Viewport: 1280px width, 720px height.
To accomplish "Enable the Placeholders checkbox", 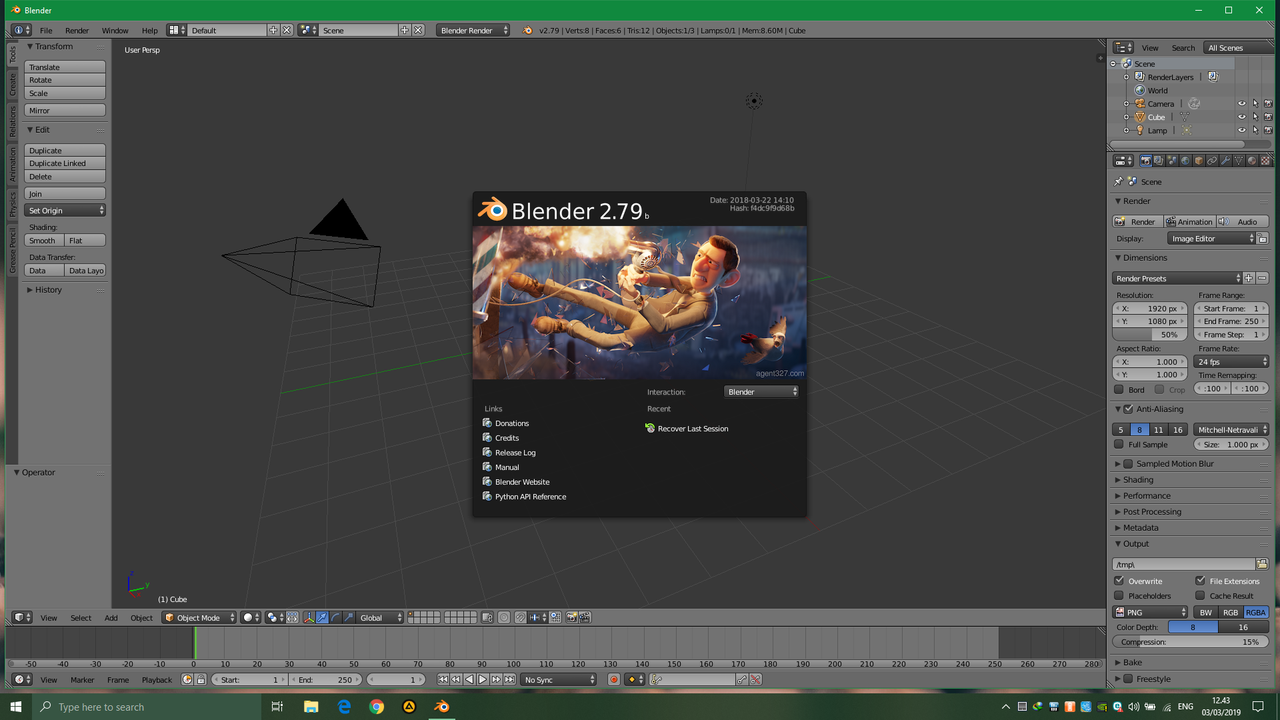I will [1119, 596].
